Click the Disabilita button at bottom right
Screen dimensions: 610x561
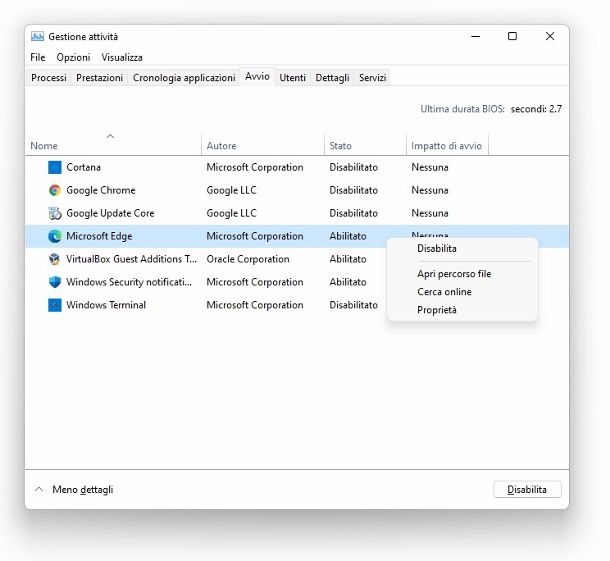click(527, 489)
